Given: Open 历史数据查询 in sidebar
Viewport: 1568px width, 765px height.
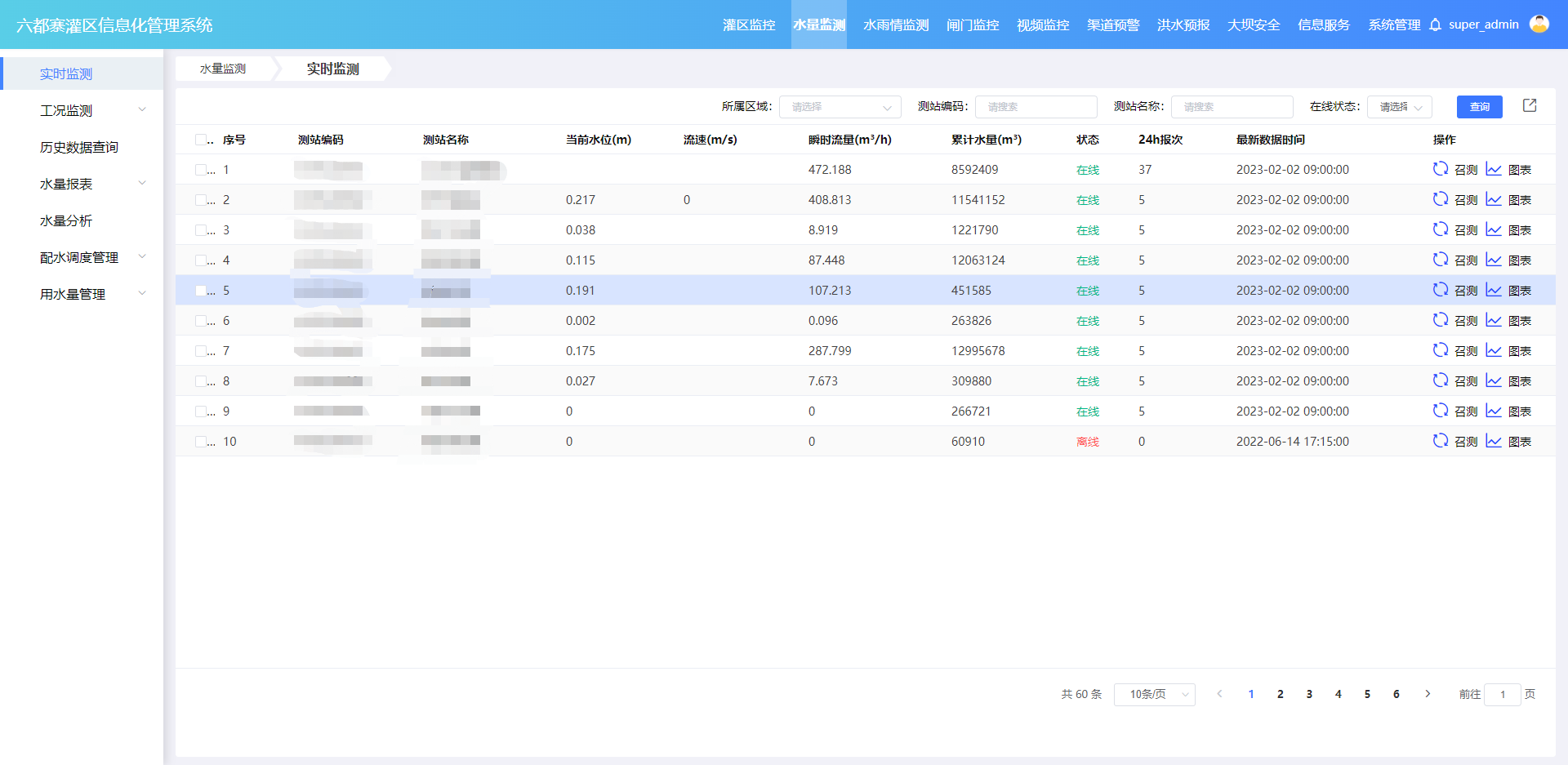Looking at the screenshot, I should click(79, 147).
